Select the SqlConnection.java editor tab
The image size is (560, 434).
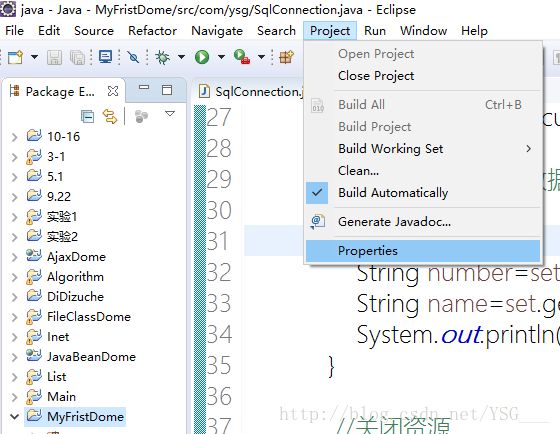click(x=251, y=92)
